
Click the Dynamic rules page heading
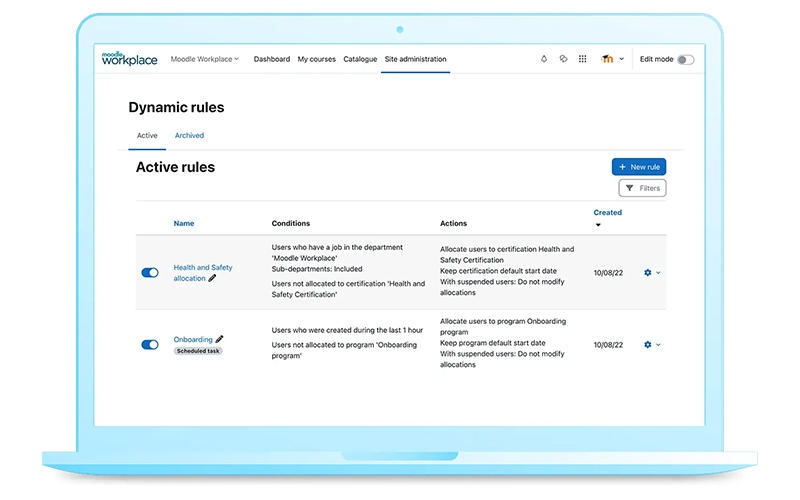pos(176,107)
